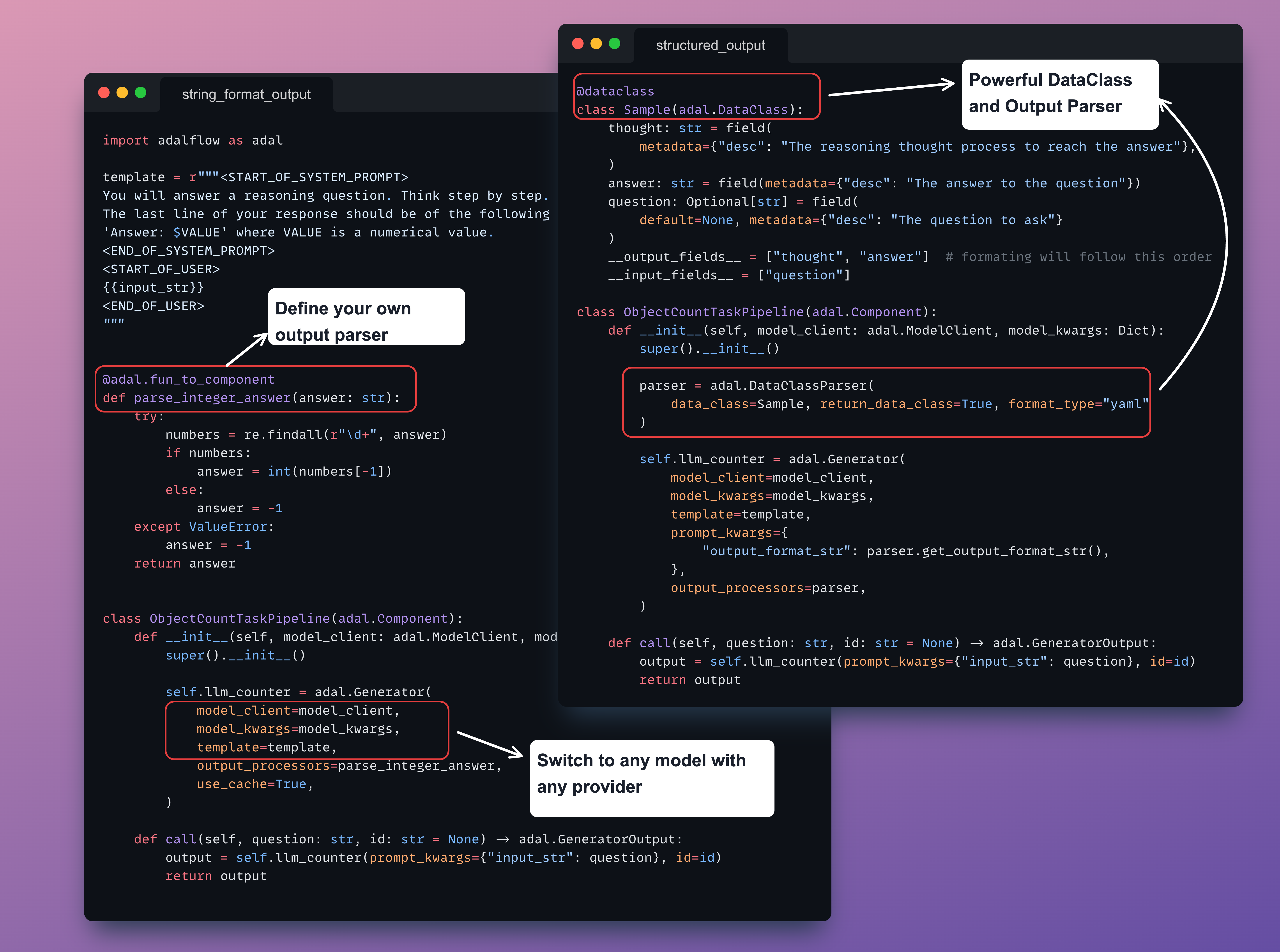Click 'import adalflow as adal' line
The width and height of the screenshot is (1280, 952).
click(x=193, y=141)
